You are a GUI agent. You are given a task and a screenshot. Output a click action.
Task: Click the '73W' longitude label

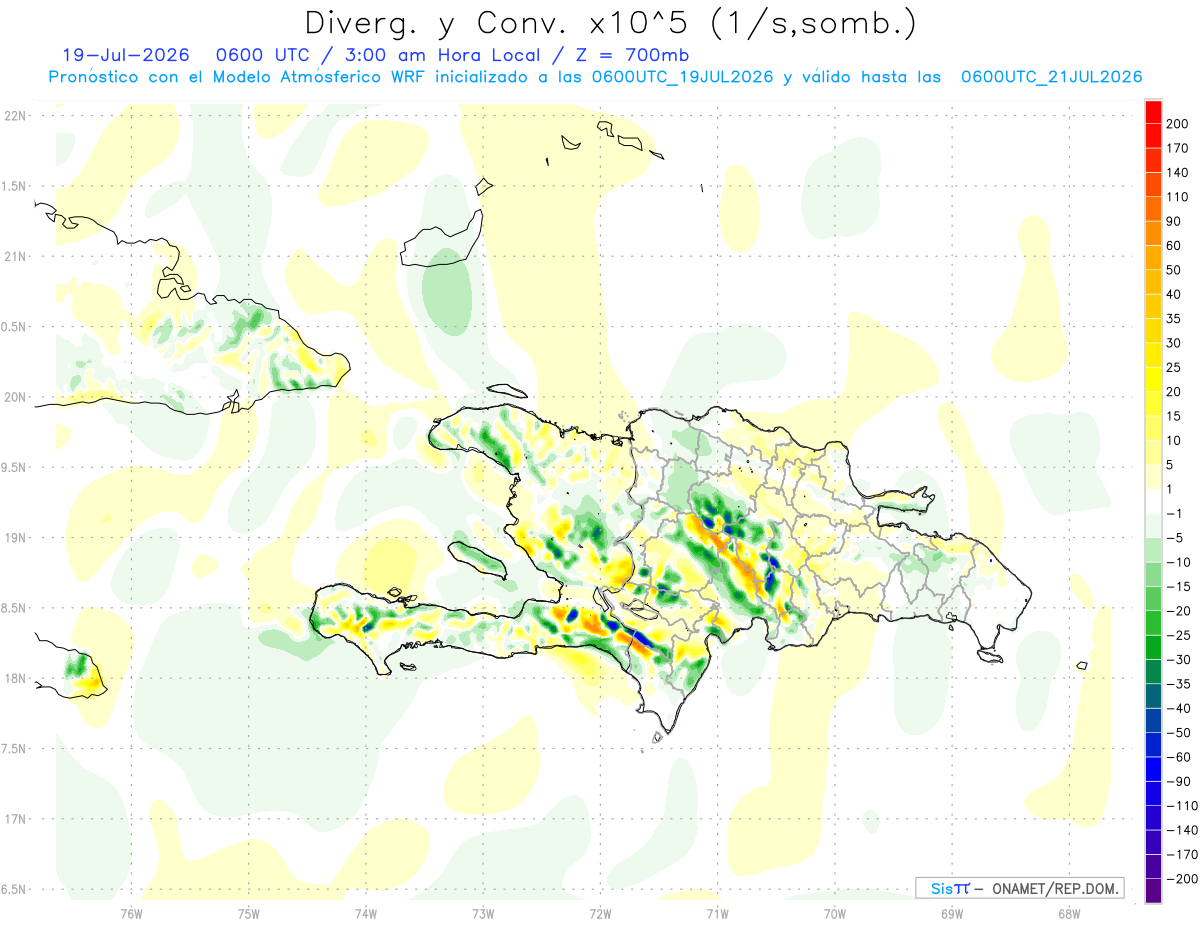pyautogui.click(x=483, y=913)
